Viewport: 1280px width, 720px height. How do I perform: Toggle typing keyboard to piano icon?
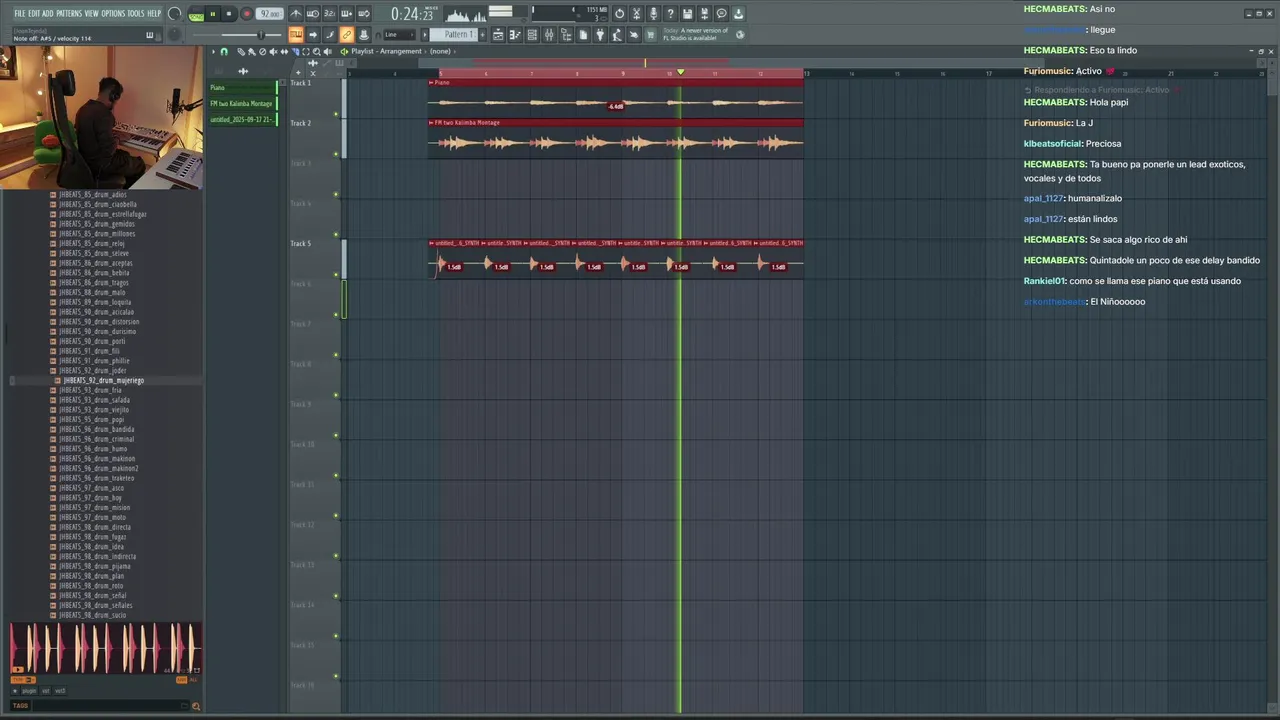(296, 34)
